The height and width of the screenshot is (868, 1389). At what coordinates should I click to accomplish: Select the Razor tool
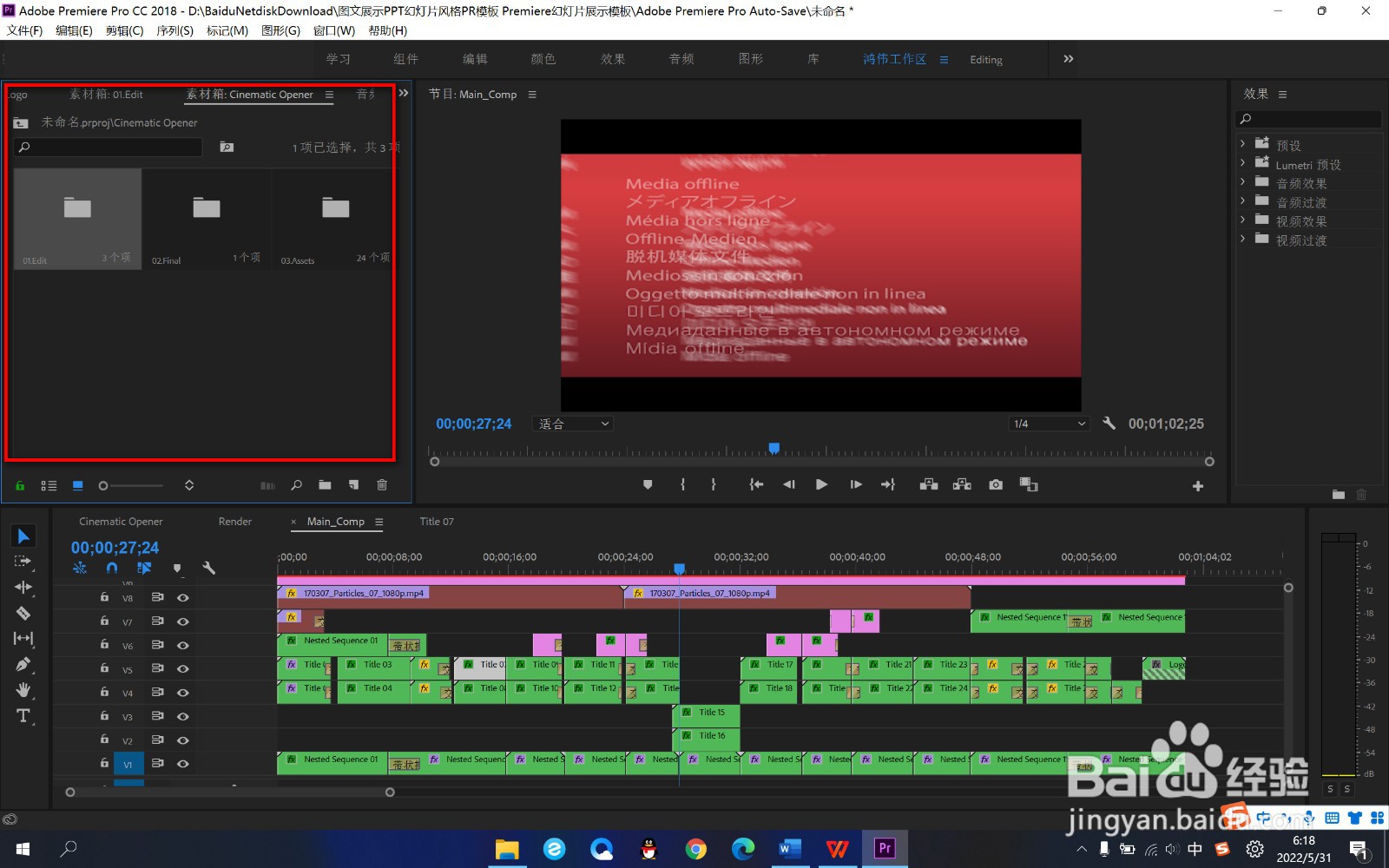[x=23, y=613]
